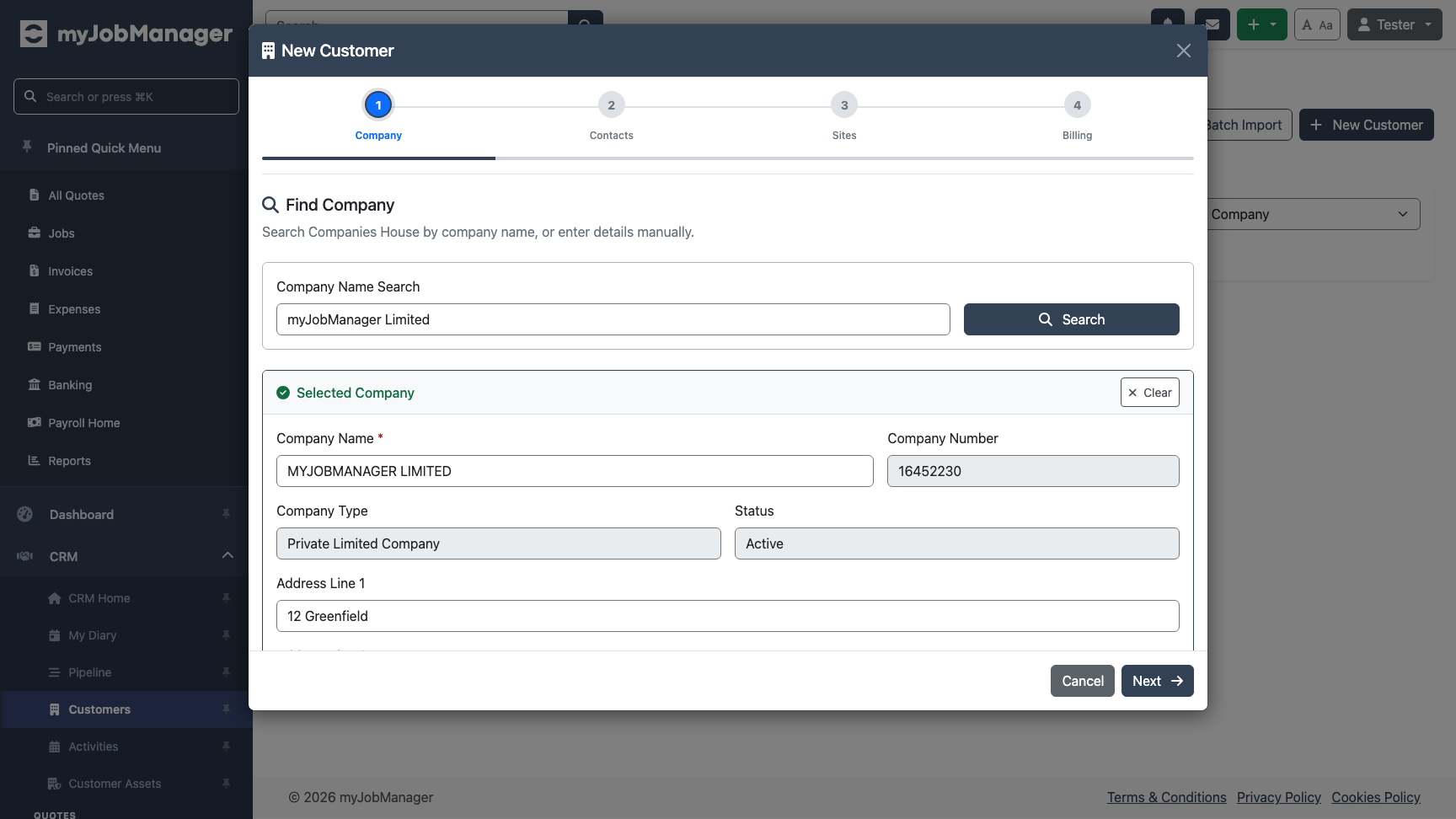
Task: Click the Payroll Home money icon
Action: [x=34, y=422]
